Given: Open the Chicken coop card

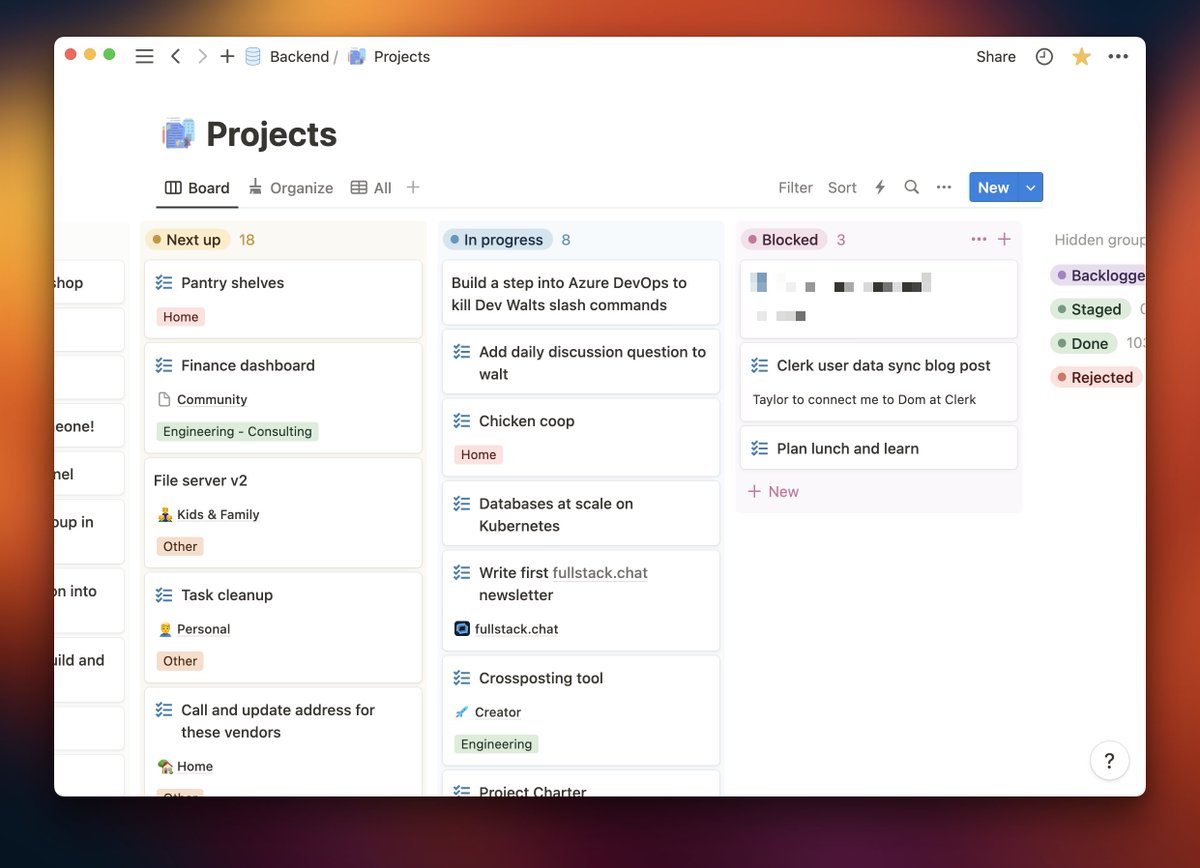Looking at the screenshot, I should (x=581, y=437).
